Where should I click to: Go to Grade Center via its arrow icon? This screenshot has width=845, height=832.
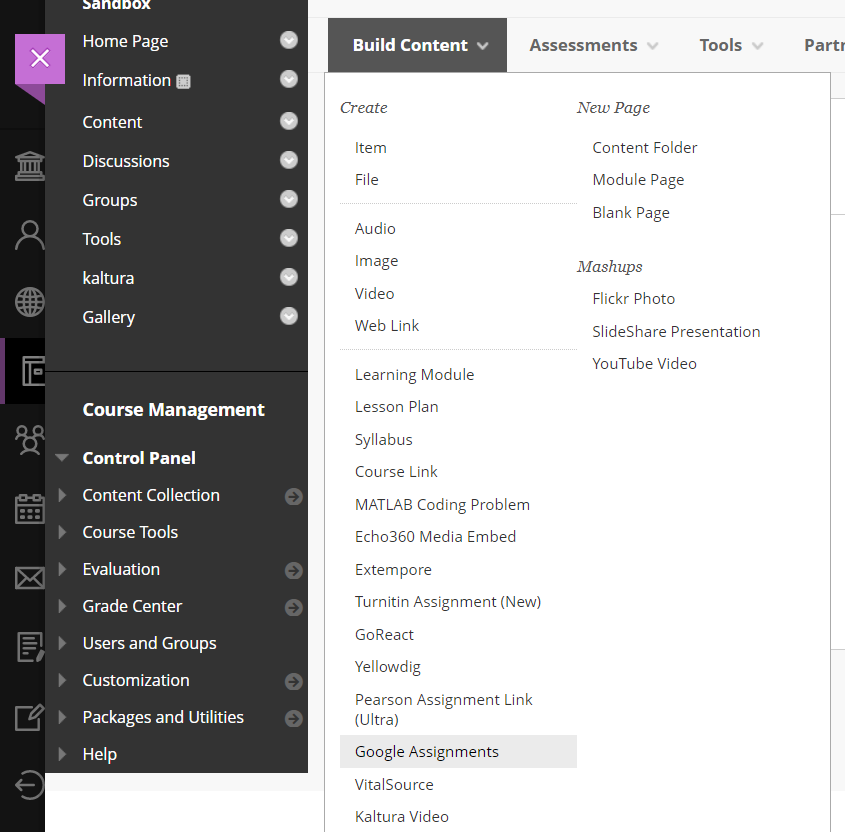click(x=294, y=607)
